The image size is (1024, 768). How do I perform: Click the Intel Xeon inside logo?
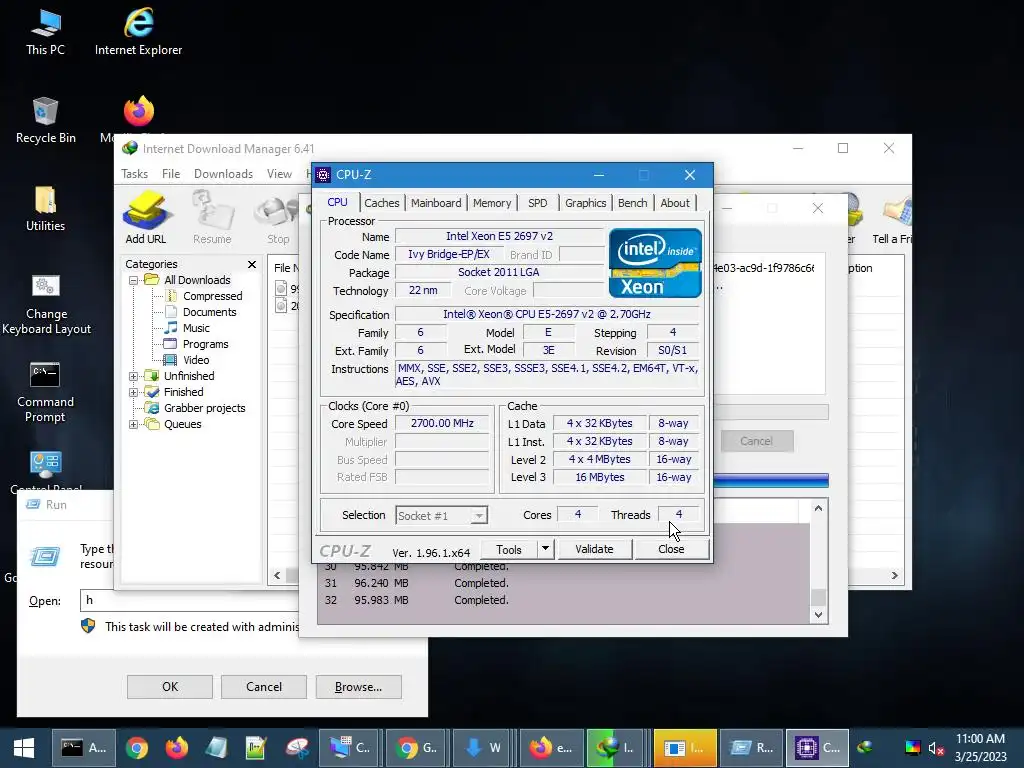655,263
